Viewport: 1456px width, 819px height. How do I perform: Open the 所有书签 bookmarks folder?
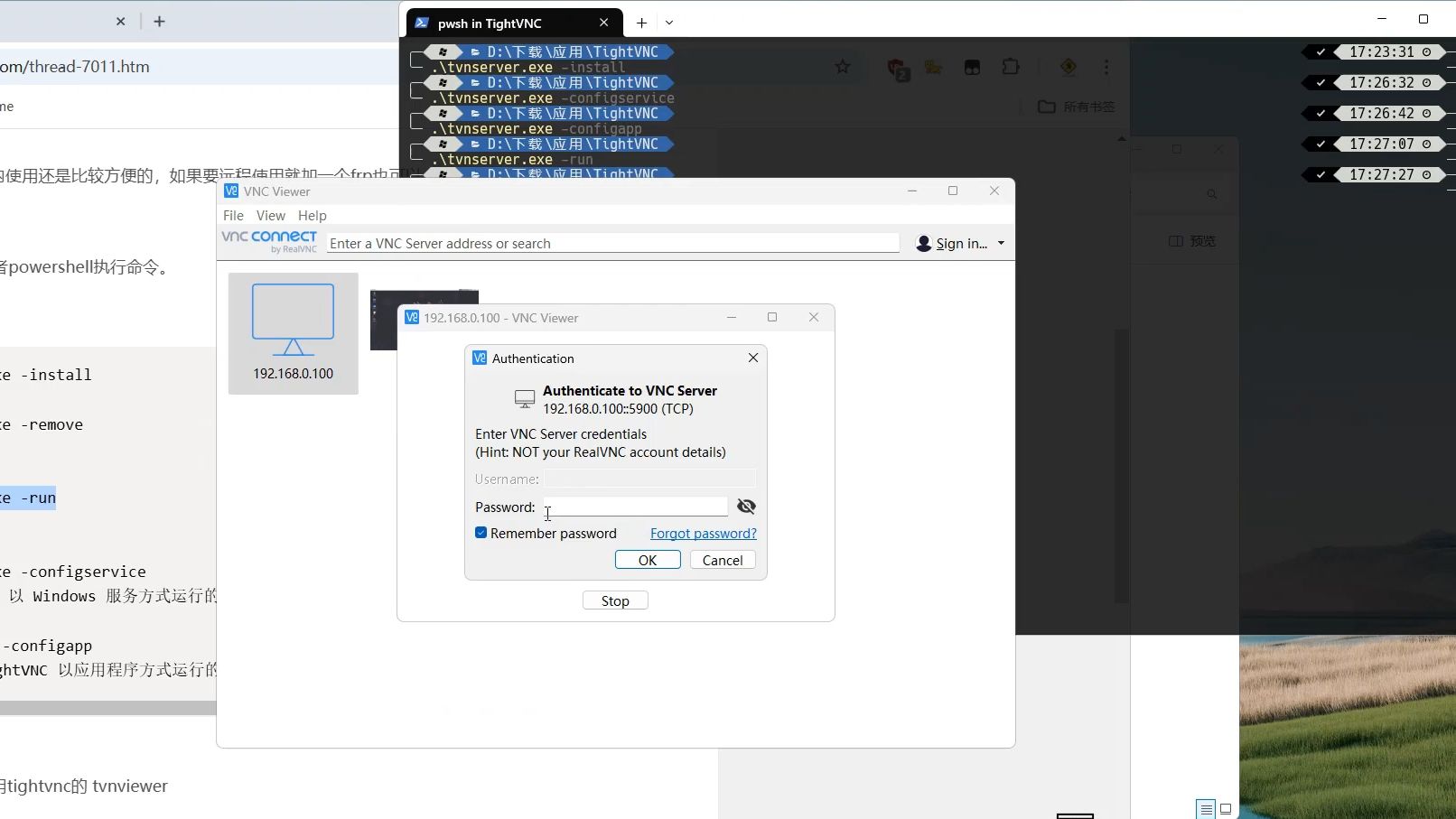[1074, 107]
